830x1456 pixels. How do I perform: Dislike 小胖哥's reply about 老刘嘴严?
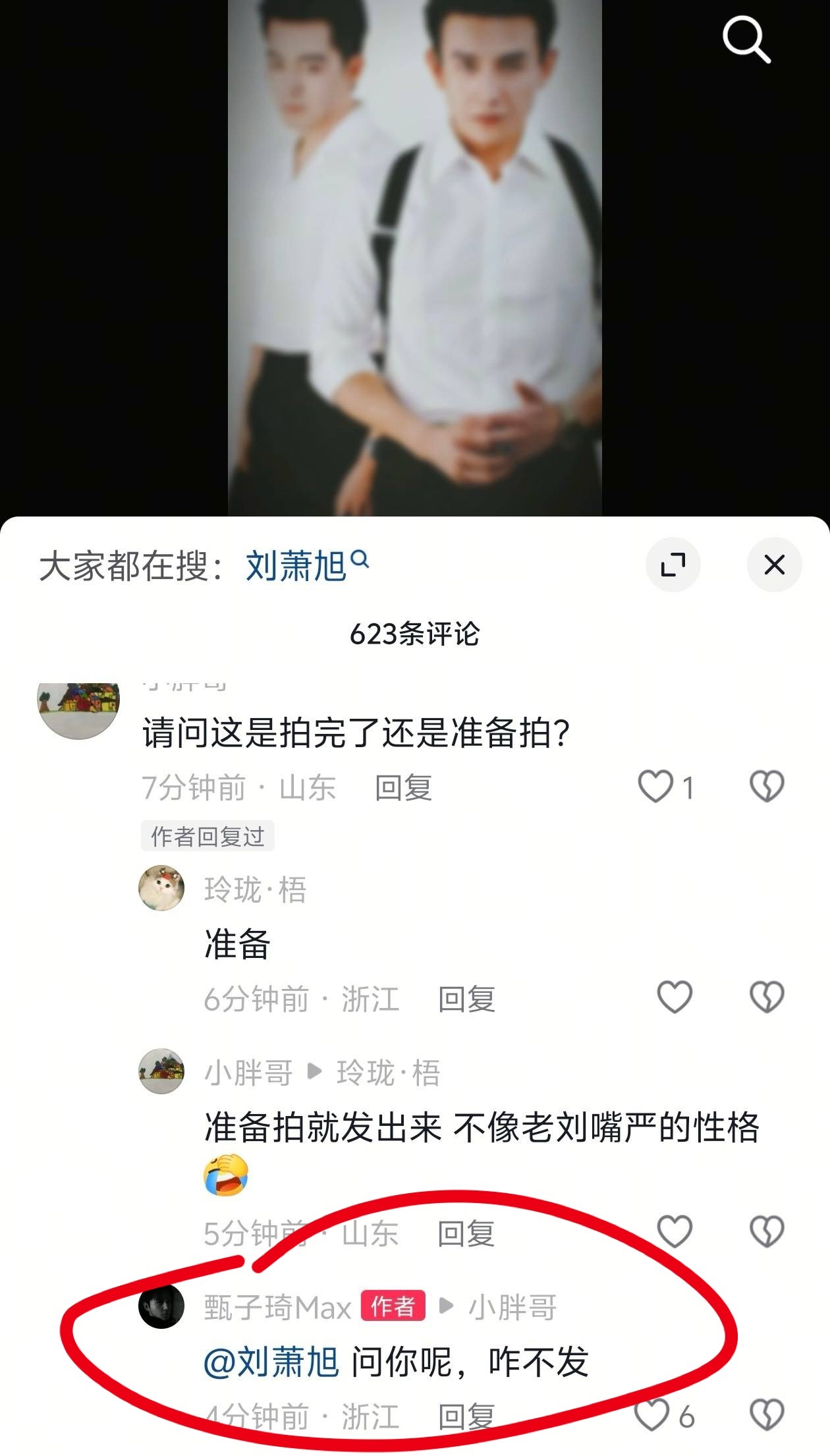767,1232
